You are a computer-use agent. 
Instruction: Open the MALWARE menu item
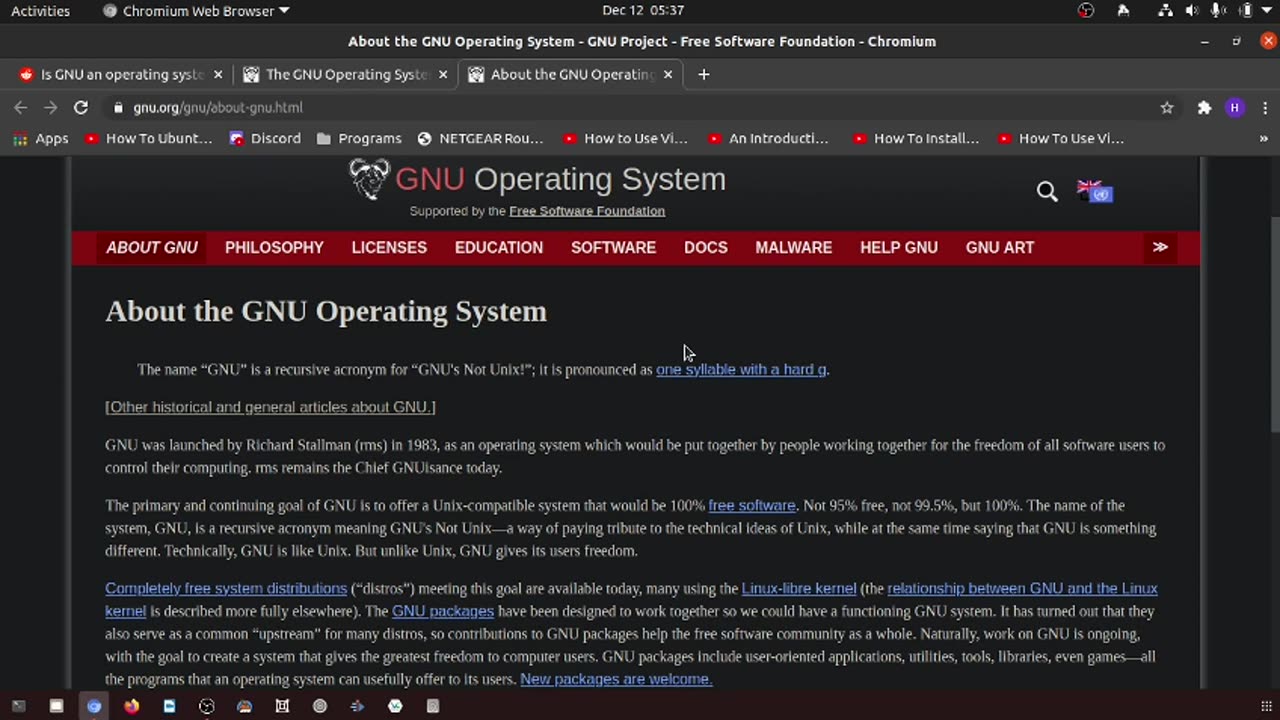(x=794, y=247)
